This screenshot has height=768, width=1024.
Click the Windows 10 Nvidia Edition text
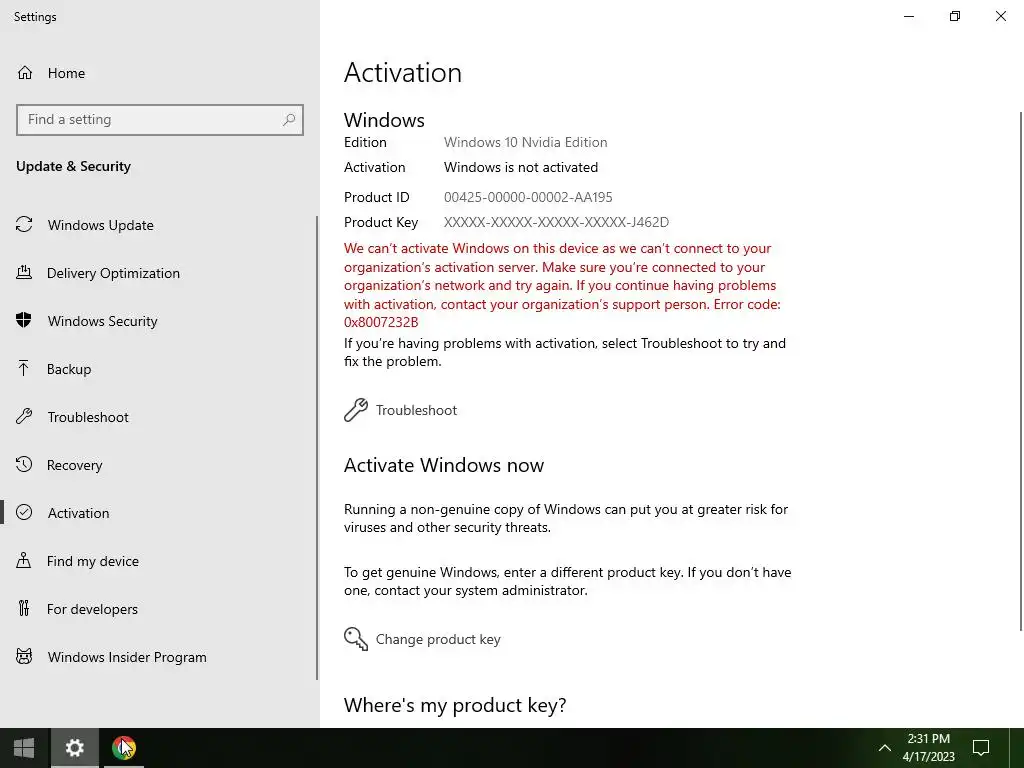pyautogui.click(x=526, y=142)
